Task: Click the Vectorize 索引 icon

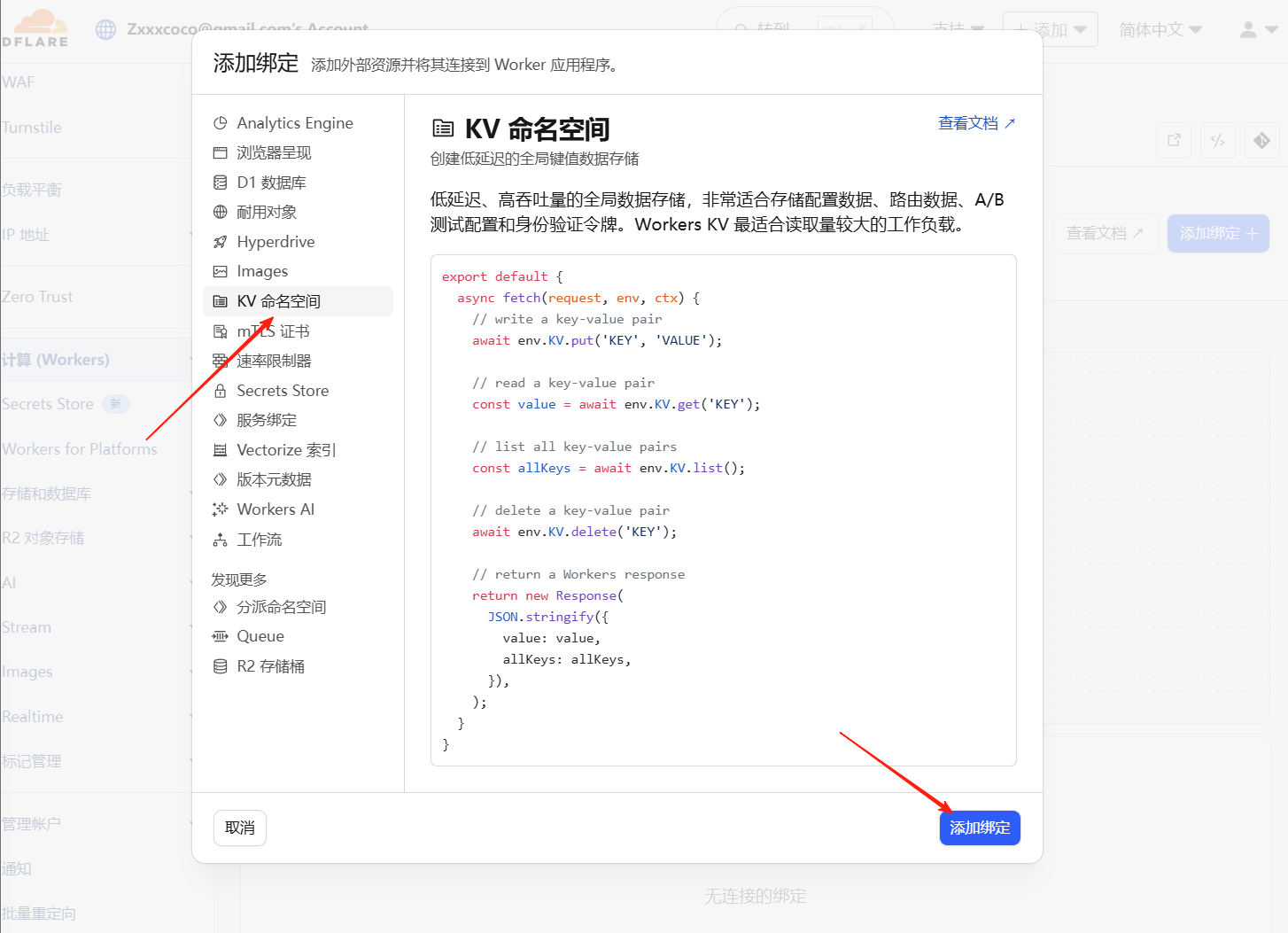Action: (221, 450)
